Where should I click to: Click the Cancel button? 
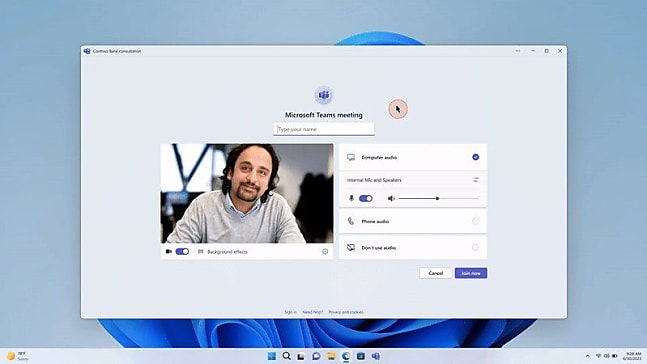435,273
